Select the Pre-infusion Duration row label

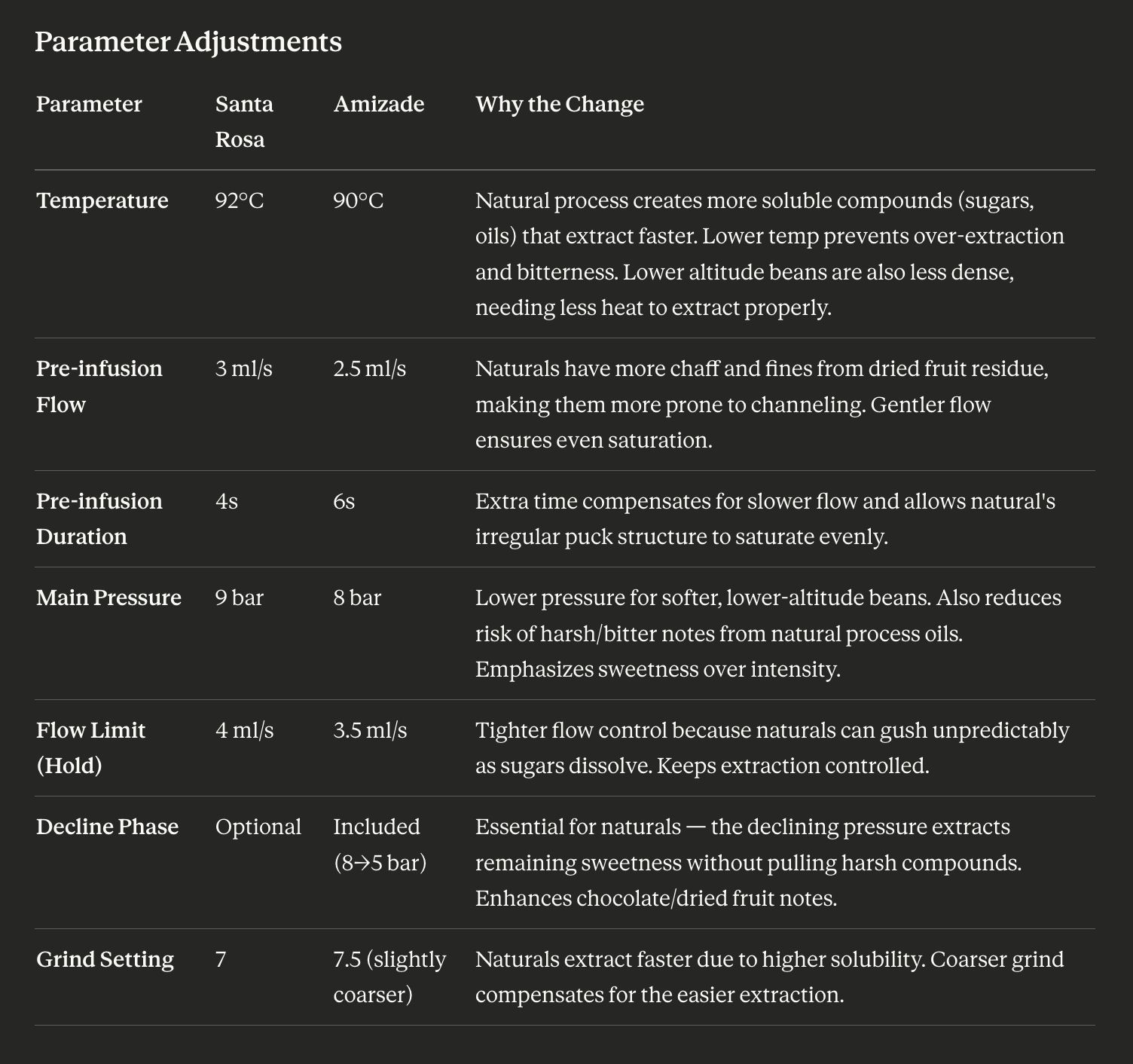point(99,519)
